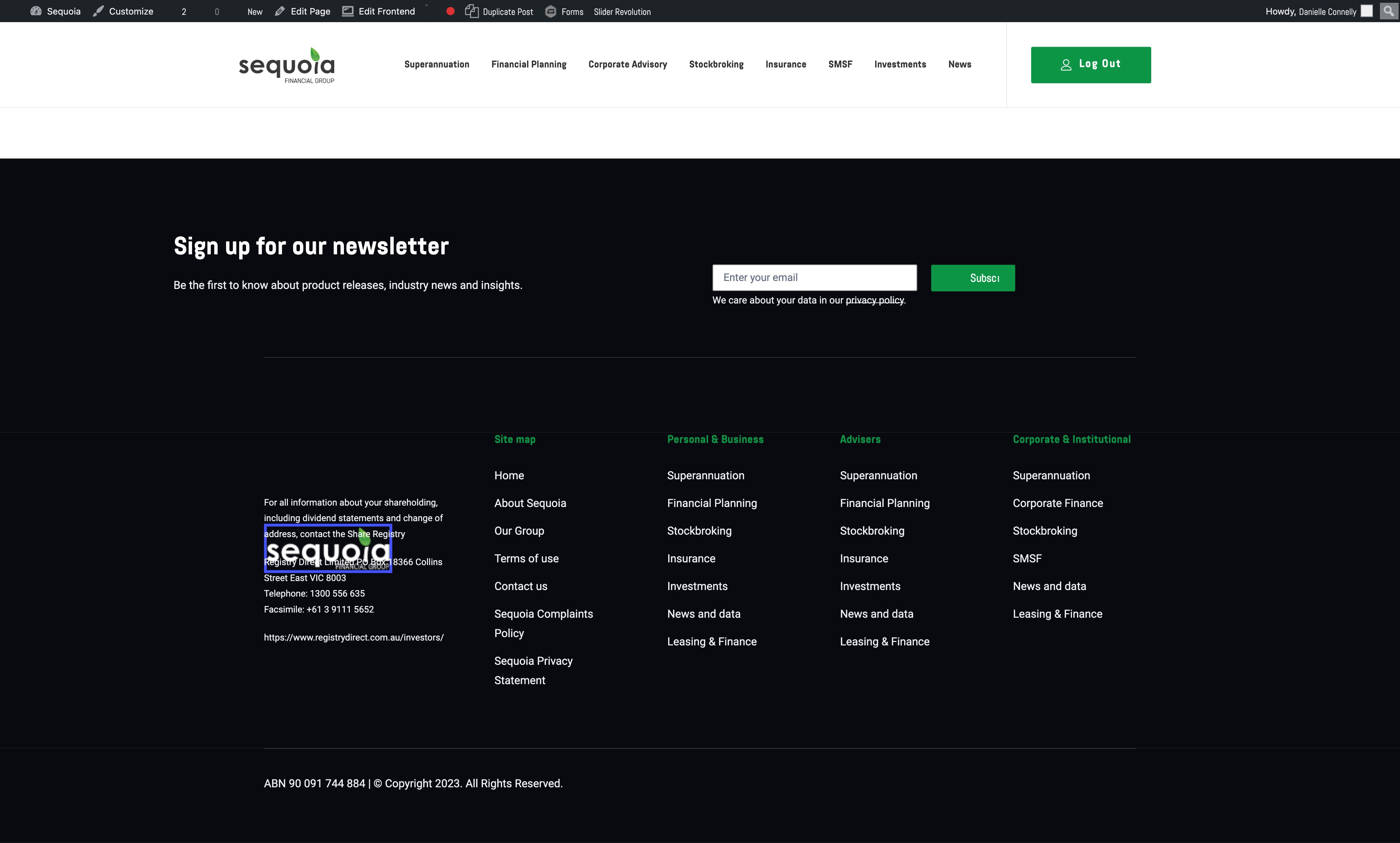Click the green Log Out button
Image resolution: width=1400 pixels, height=843 pixels.
click(x=1090, y=65)
